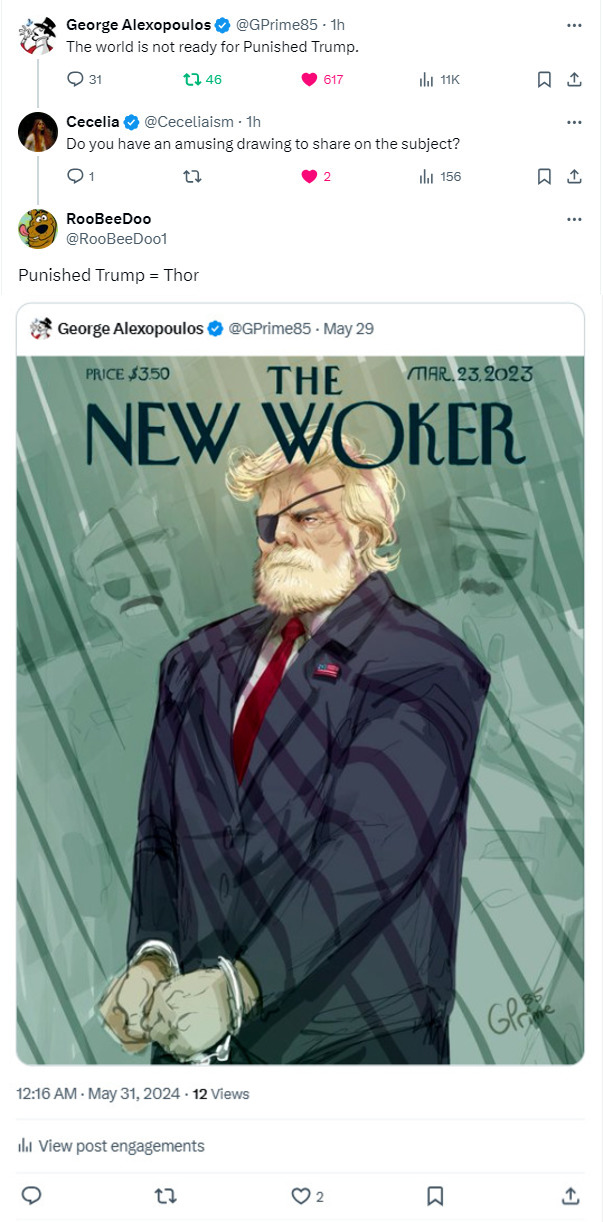Open the 12:16 AM May 31, 2024 timestamp
Screen dimensions: 603x1222
tap(99, 1094)
